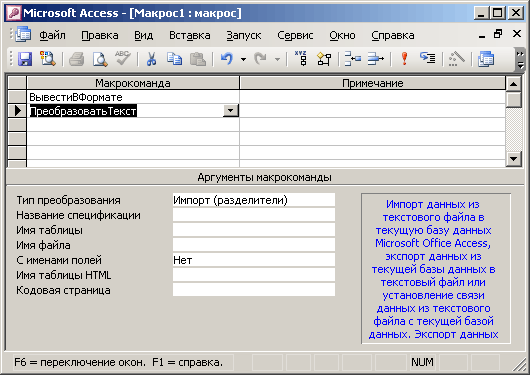Open the Правка menu
Screen dimensions: 530x375
100,36
